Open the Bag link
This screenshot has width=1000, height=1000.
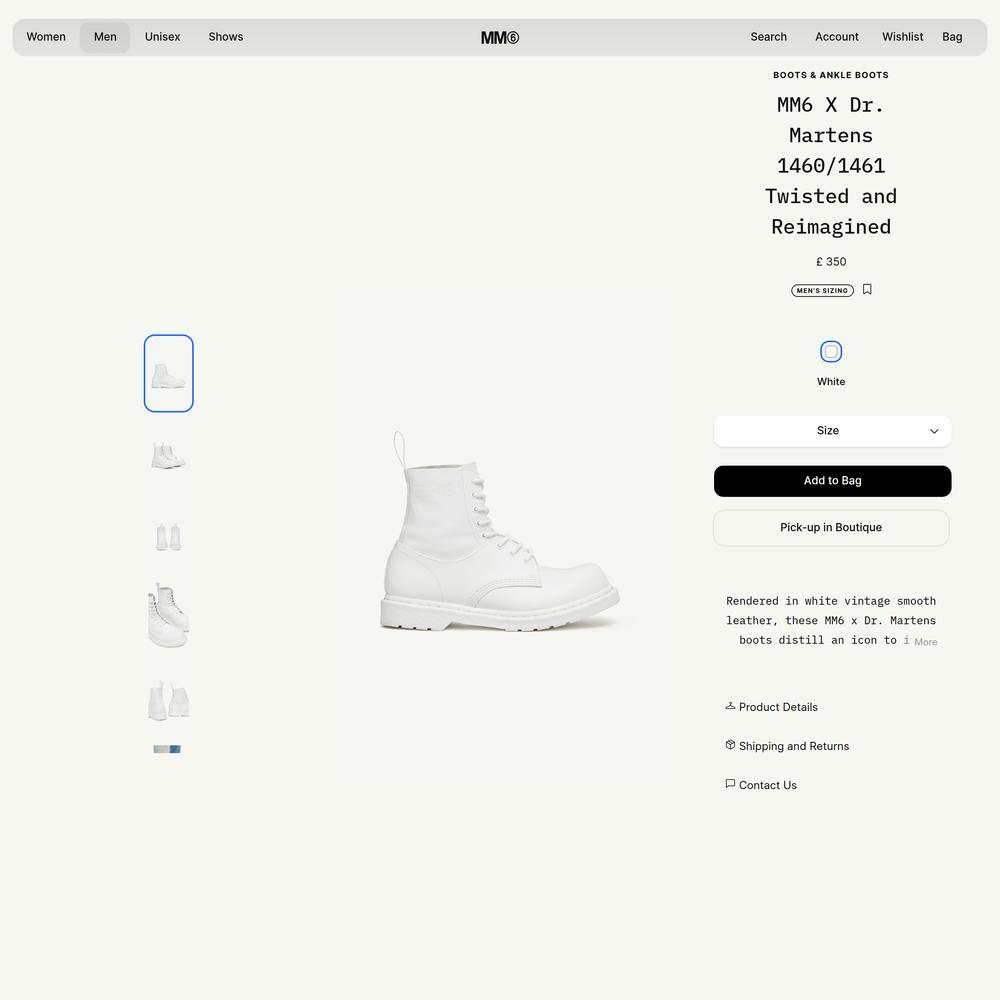952,37
